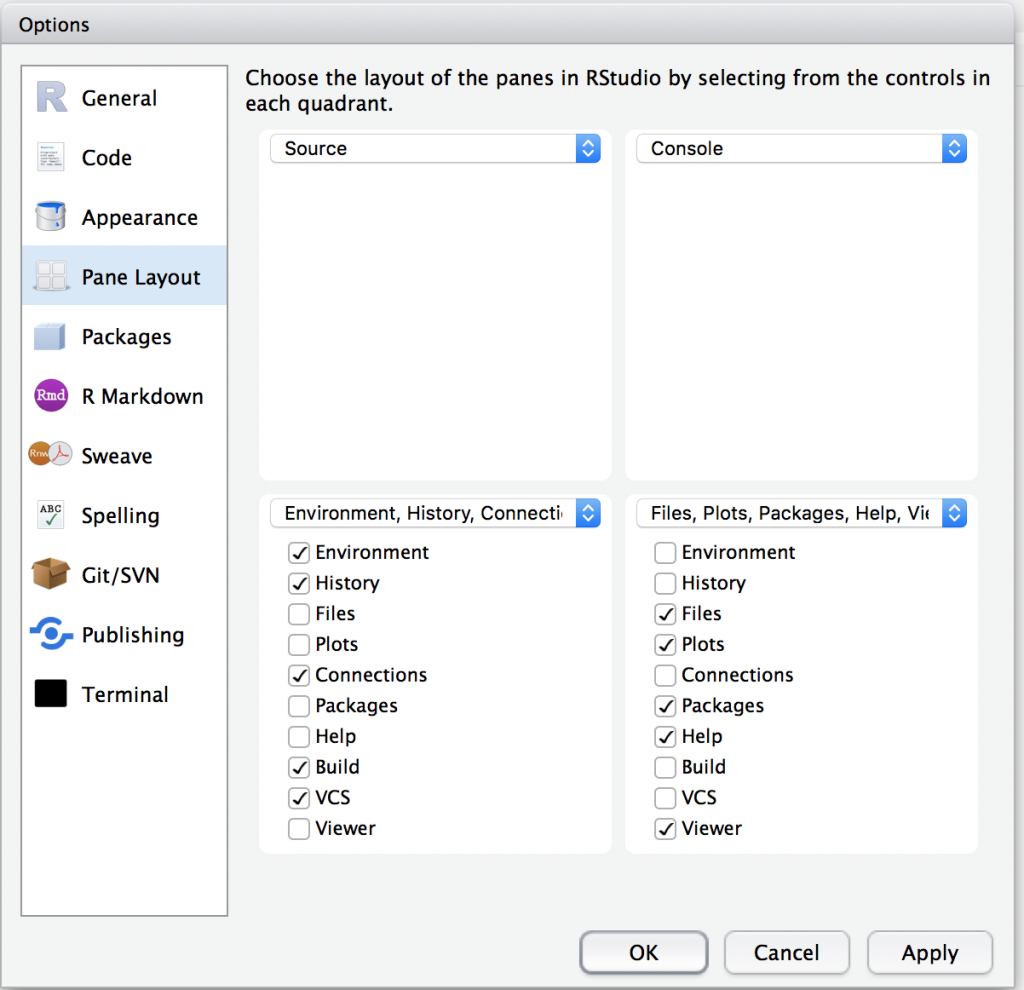
Task: Click the Spelling ABC checkmark icon
Action: tap(51, 515)
